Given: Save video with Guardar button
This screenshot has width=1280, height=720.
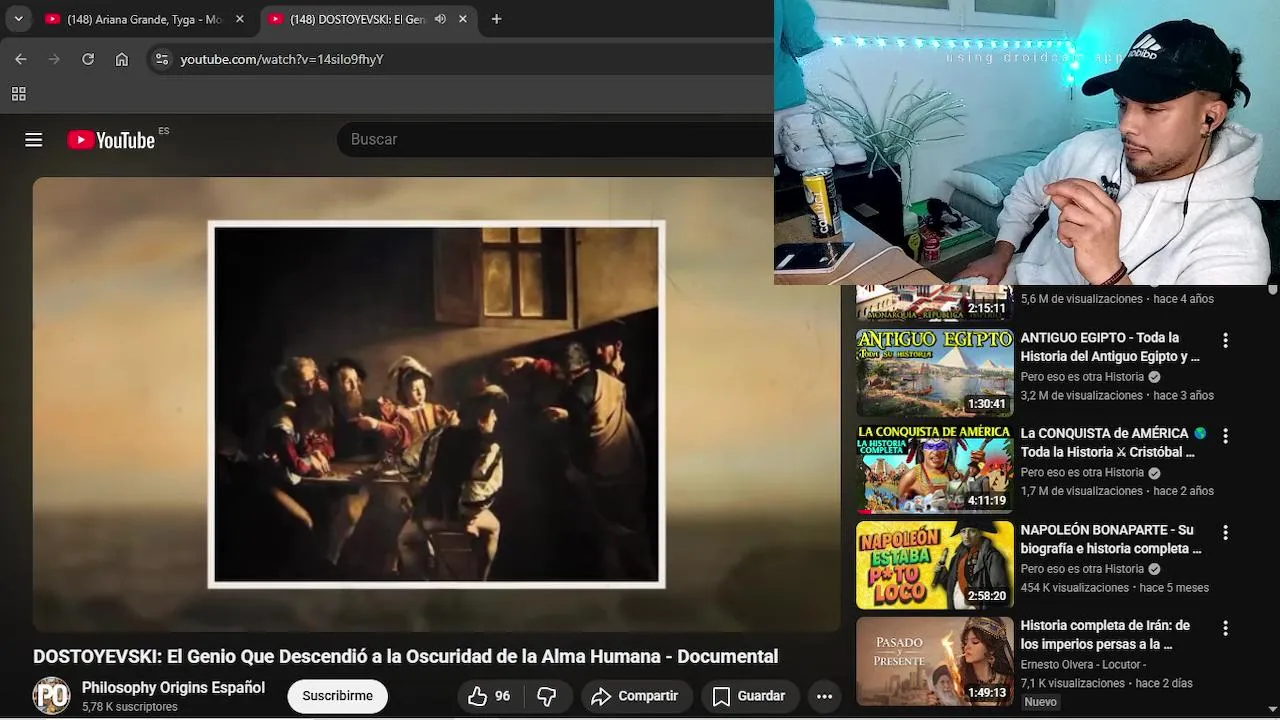Looking at the screenshot, I should point(748,696).
